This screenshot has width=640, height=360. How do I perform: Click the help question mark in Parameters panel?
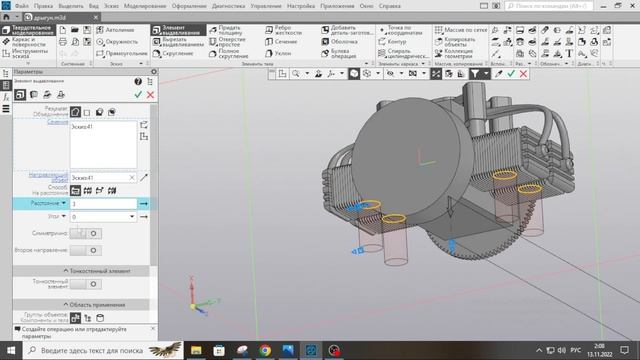click(138, 81)
